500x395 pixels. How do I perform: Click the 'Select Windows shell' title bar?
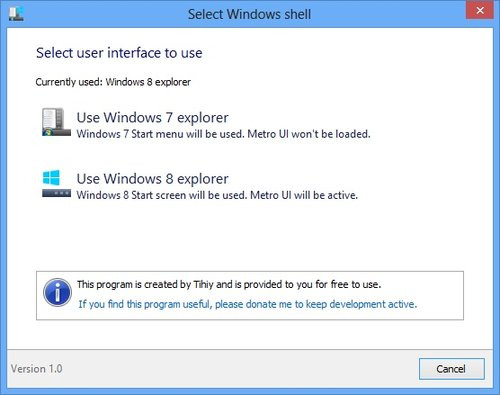249,14
